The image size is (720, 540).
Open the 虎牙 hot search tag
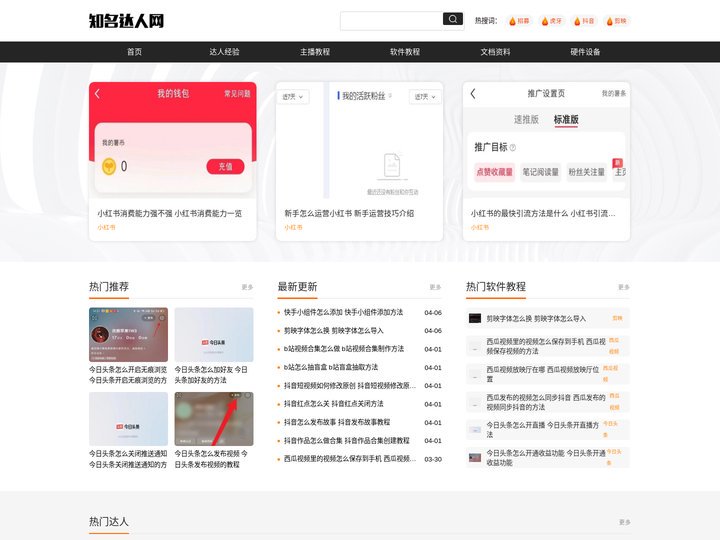[x=551, y=21]
